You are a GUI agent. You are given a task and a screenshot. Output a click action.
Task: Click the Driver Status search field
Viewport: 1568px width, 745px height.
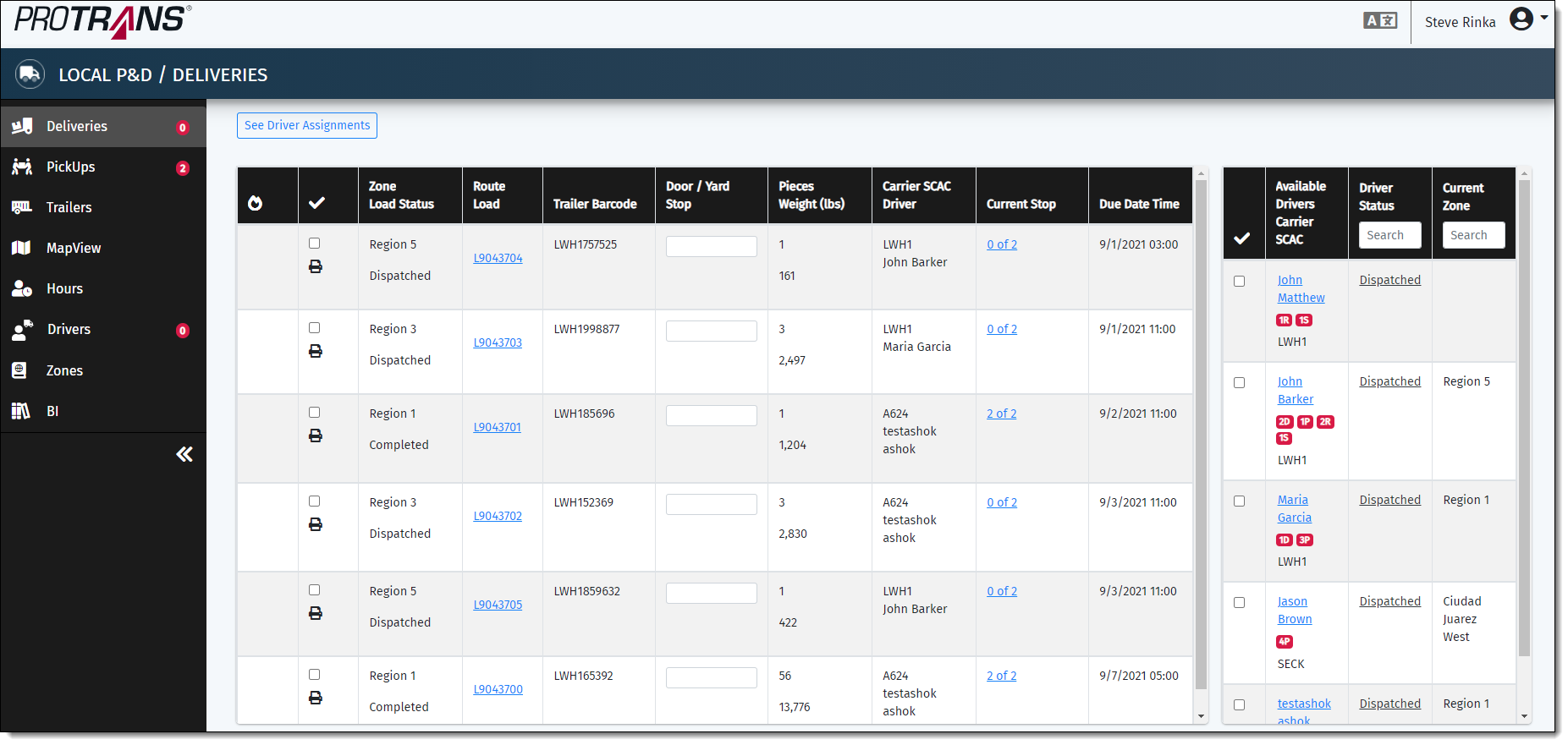1389,235
